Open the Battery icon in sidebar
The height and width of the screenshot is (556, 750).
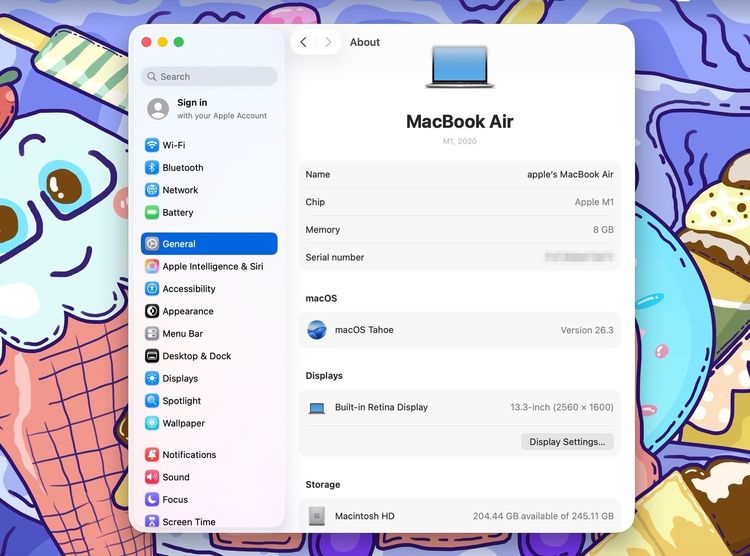click(152, 212)
